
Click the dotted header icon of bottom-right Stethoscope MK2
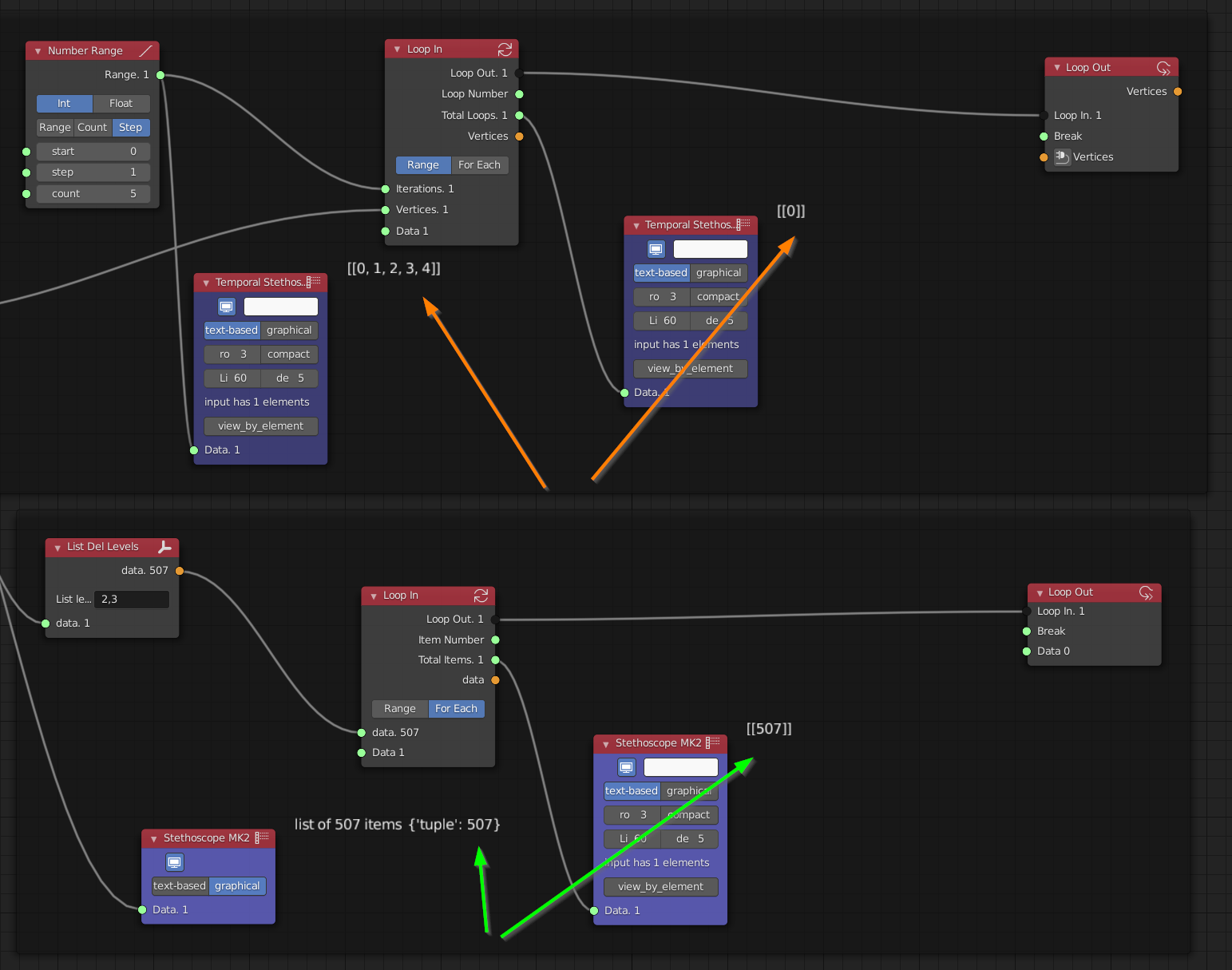(713, 742)
